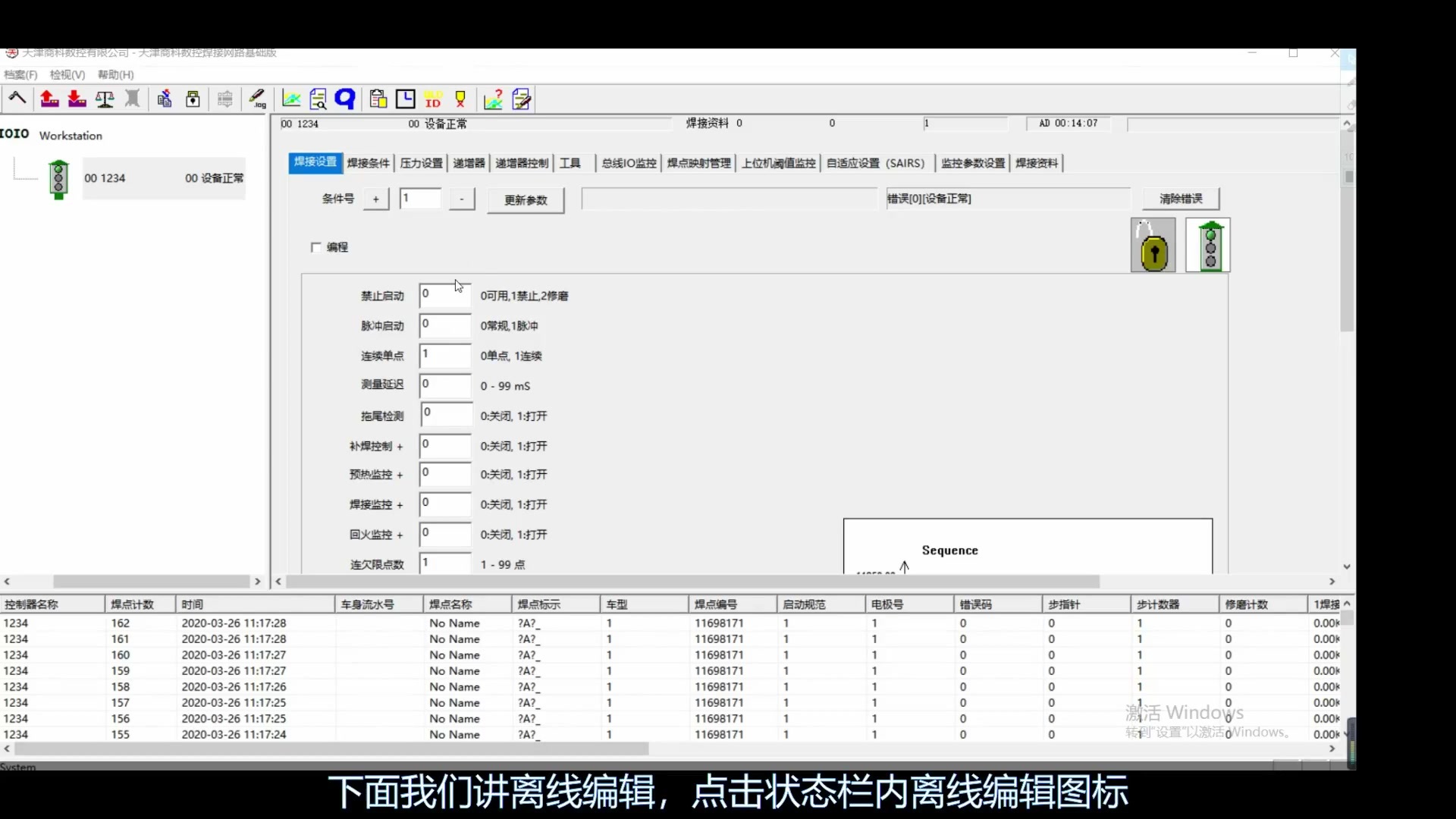Click the 清除错误 button
Image resolution: width=1456 pixels, height=819 pixels.
pyautogui.click(x=1181, y=199)
